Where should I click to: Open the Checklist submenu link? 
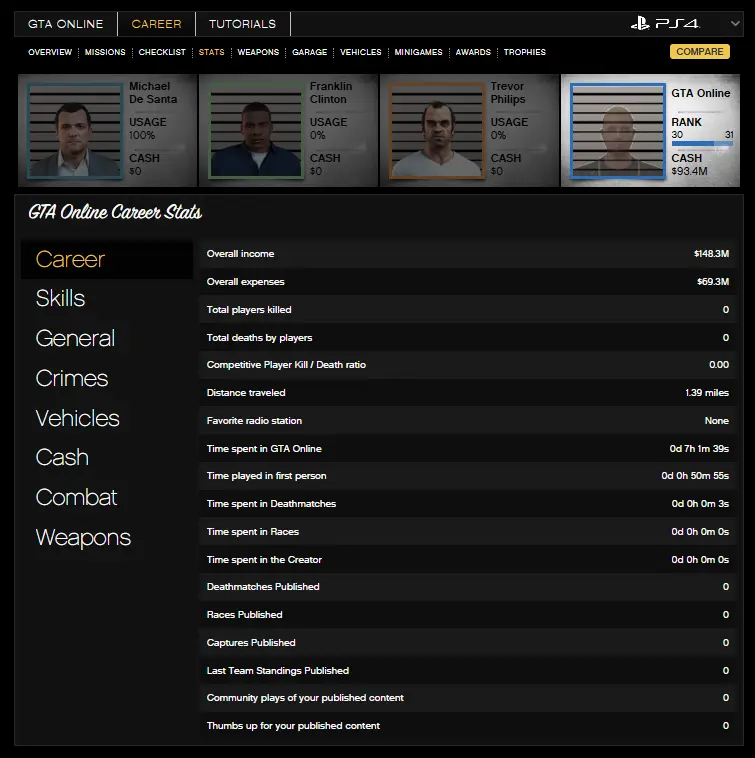point(162,52)
